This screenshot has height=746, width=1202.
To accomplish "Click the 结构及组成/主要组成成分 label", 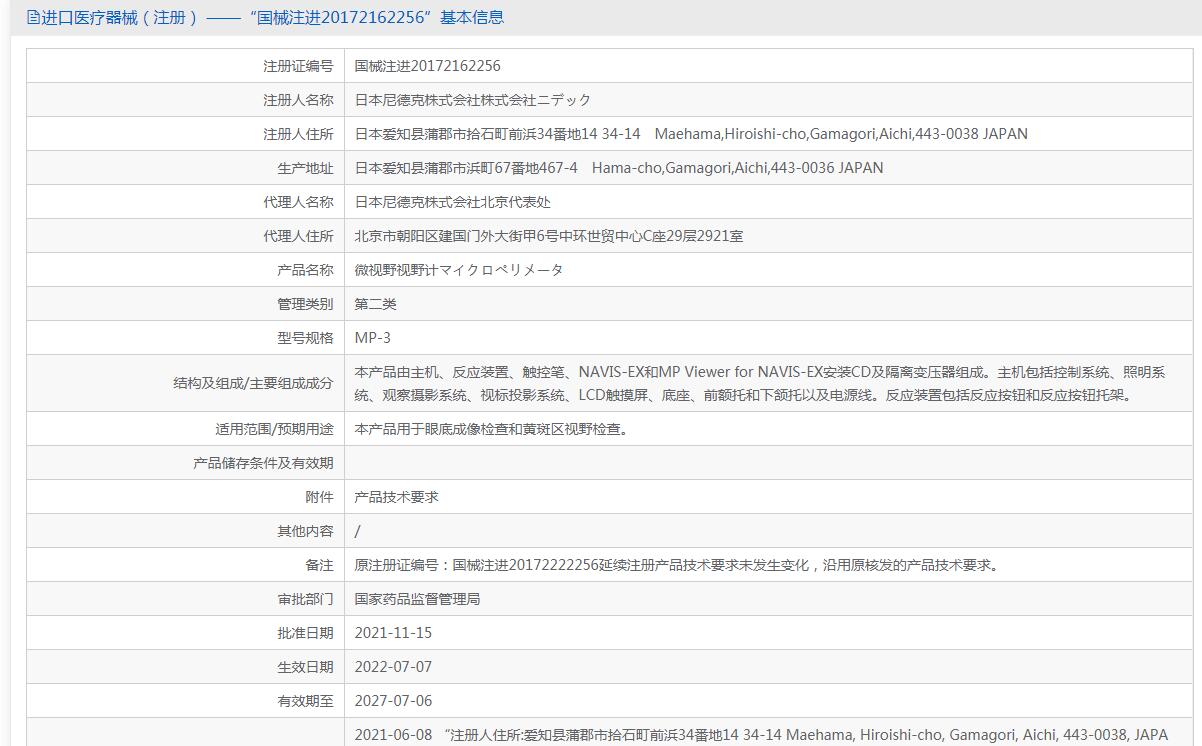I will (253, 383).
